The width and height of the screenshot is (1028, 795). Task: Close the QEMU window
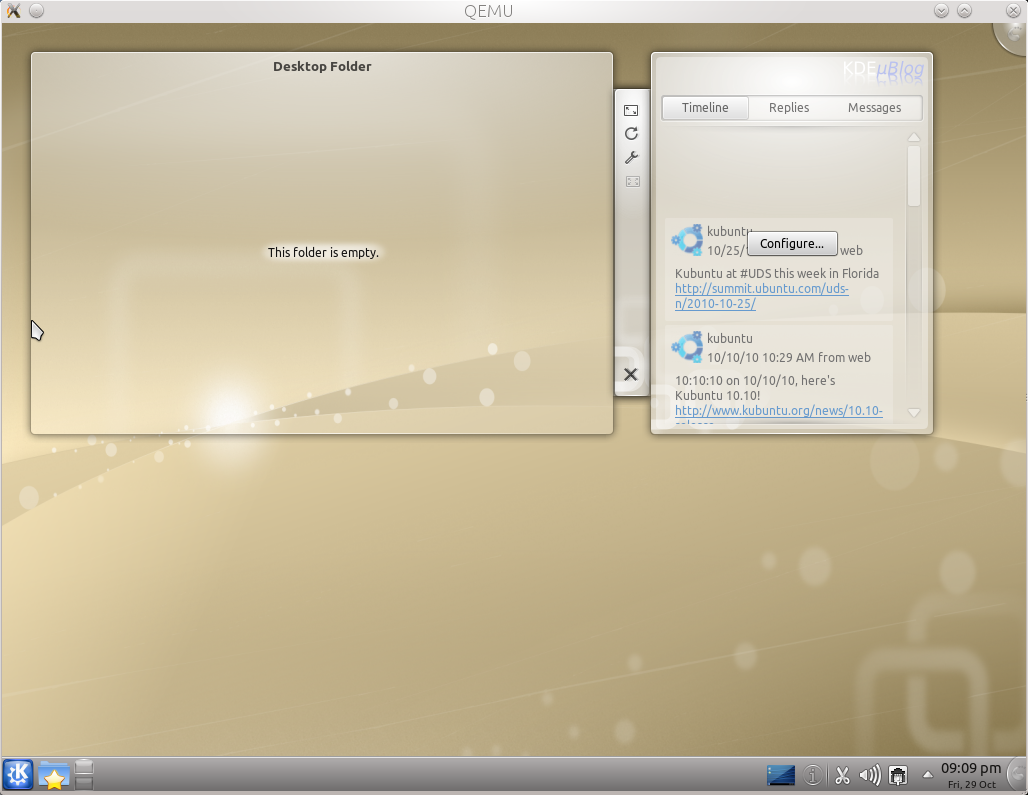click(x=1013, y=10)
